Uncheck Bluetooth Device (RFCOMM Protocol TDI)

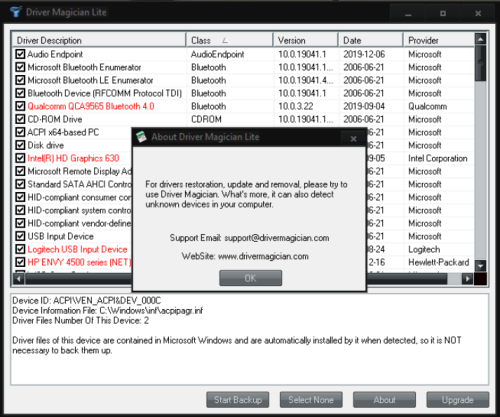(20, 93)
